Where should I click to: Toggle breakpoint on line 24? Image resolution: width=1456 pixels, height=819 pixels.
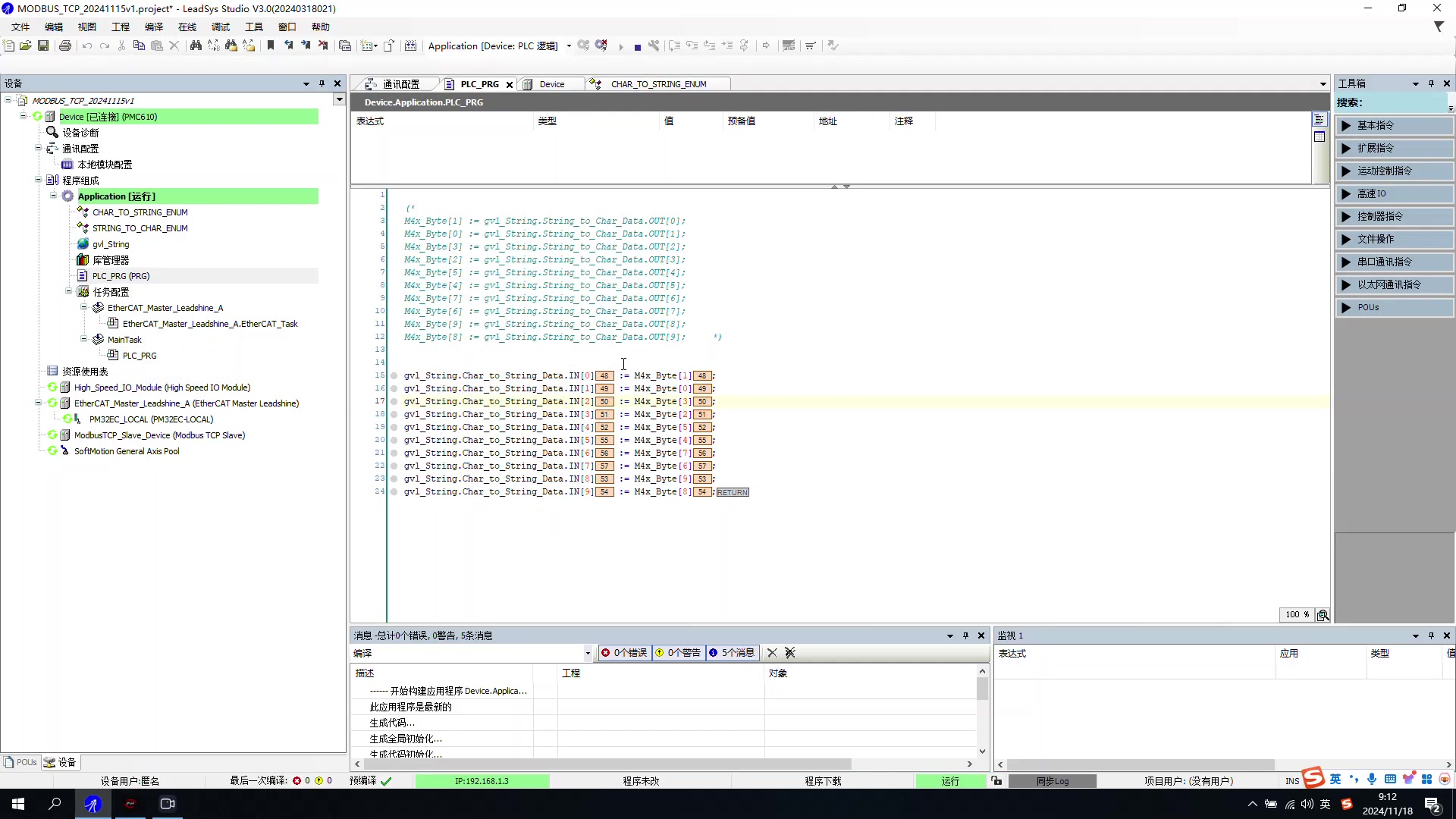(394, 491)
